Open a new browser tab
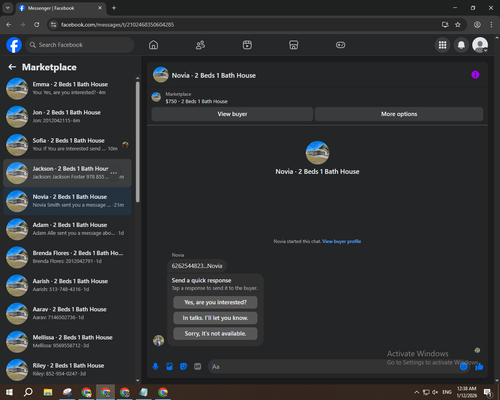Screen dimensions: 500x400 [114, 8]
